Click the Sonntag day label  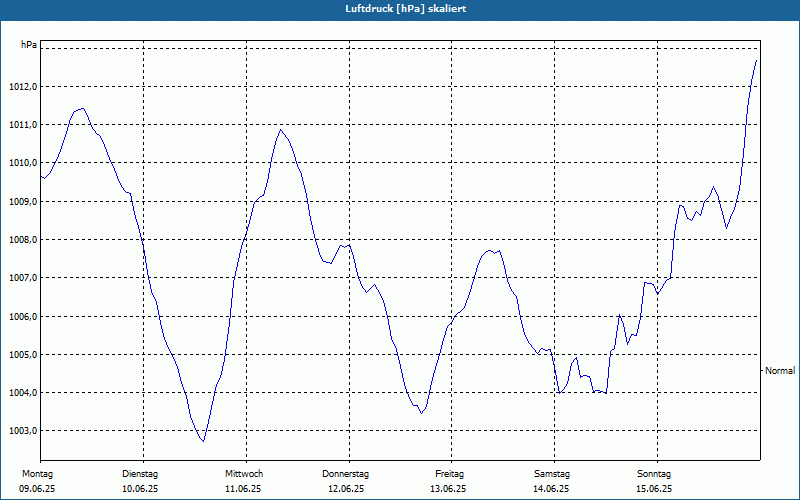click(x=654, y=474)
